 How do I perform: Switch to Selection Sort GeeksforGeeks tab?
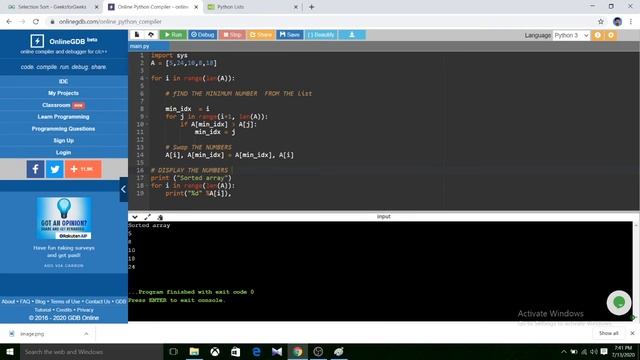point(52,7)
